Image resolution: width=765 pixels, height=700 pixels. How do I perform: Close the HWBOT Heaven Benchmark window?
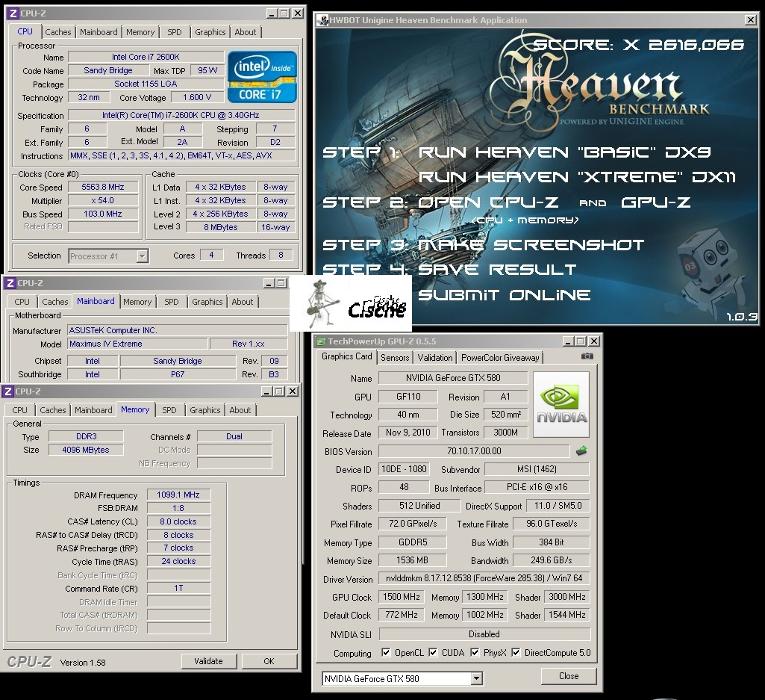click(x=751, y=20)
